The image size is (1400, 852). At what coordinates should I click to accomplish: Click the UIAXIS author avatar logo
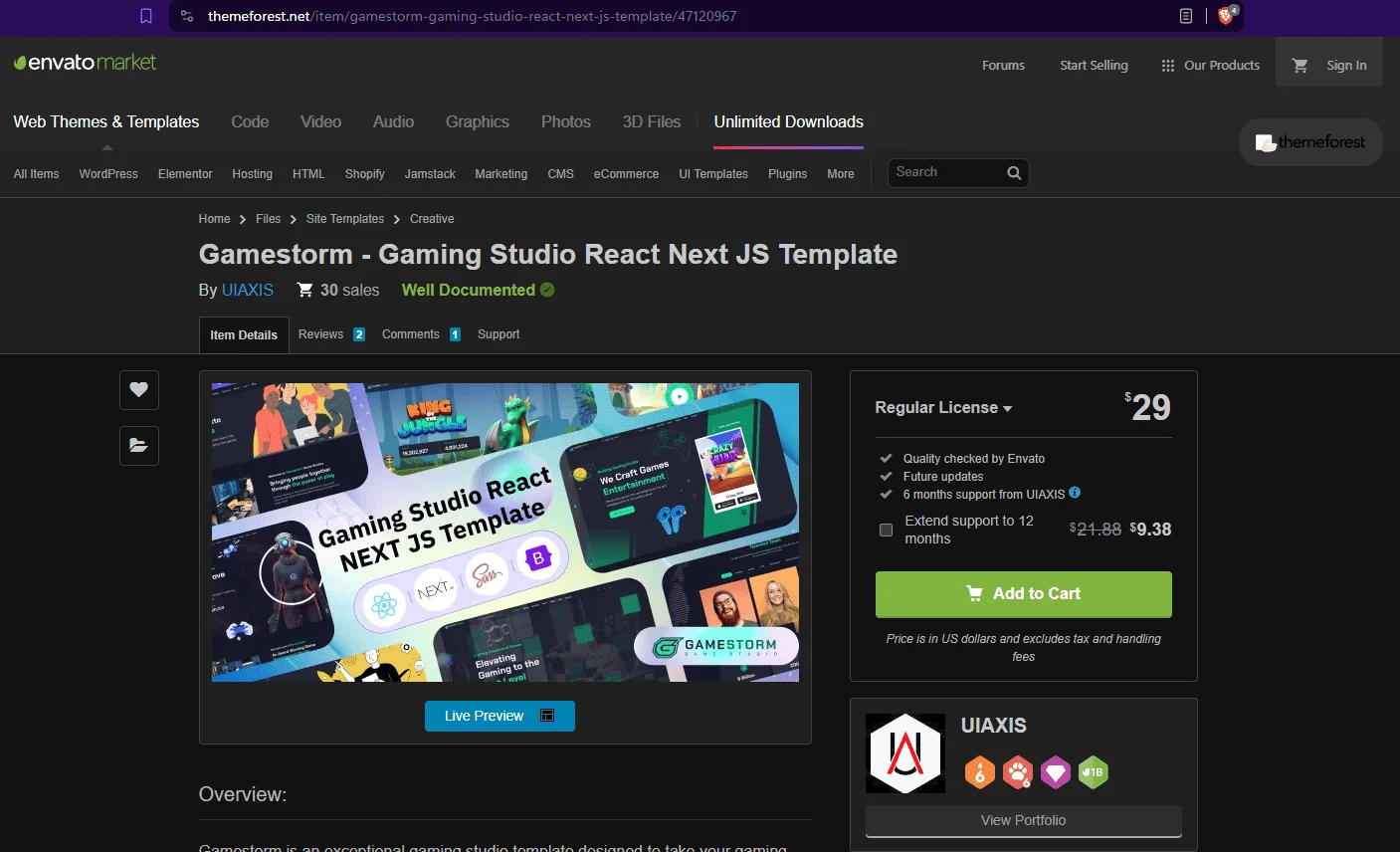coord(905,753)
